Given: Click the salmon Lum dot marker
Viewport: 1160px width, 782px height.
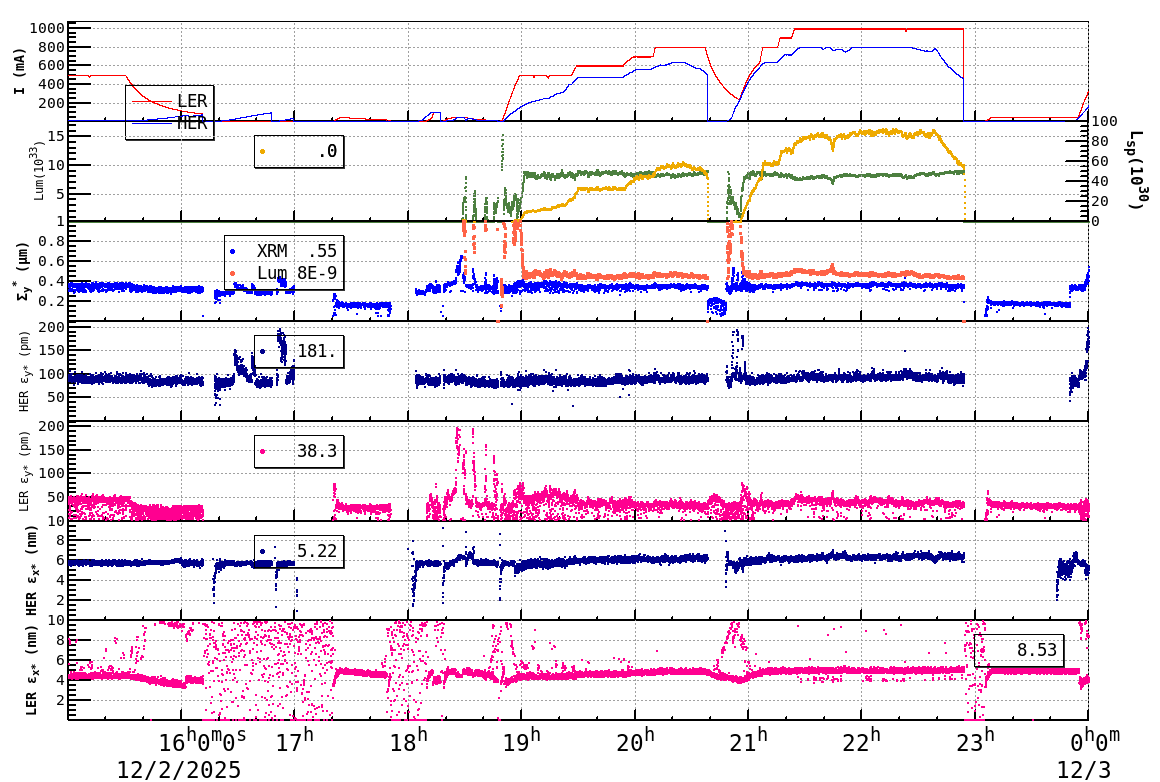Looking at the screenshot, I should [x=232, y=273].
